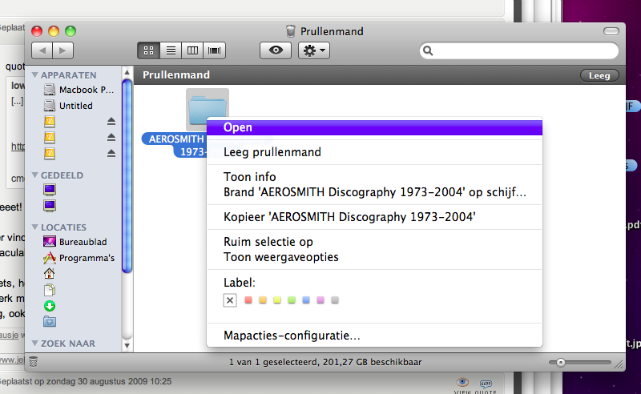Viewport: 641px width, 394px height.
Task: Select the first shared computer icon
Action: tap(49, 190)
